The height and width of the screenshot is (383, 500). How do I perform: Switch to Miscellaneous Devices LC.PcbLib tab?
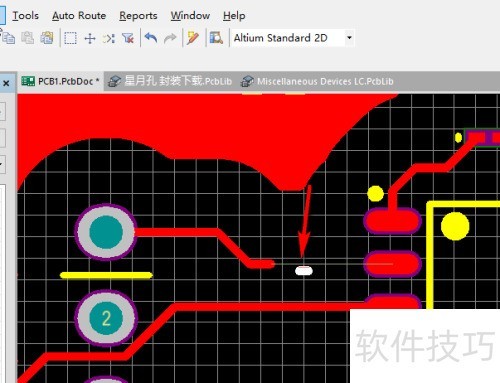(x=317, y=81)
